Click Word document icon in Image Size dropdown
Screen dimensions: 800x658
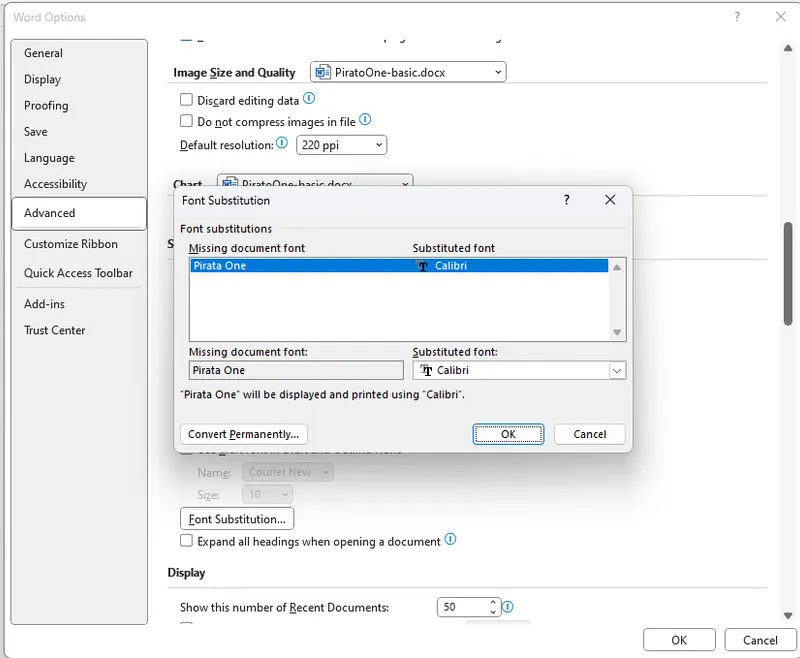tap(322, 72)
